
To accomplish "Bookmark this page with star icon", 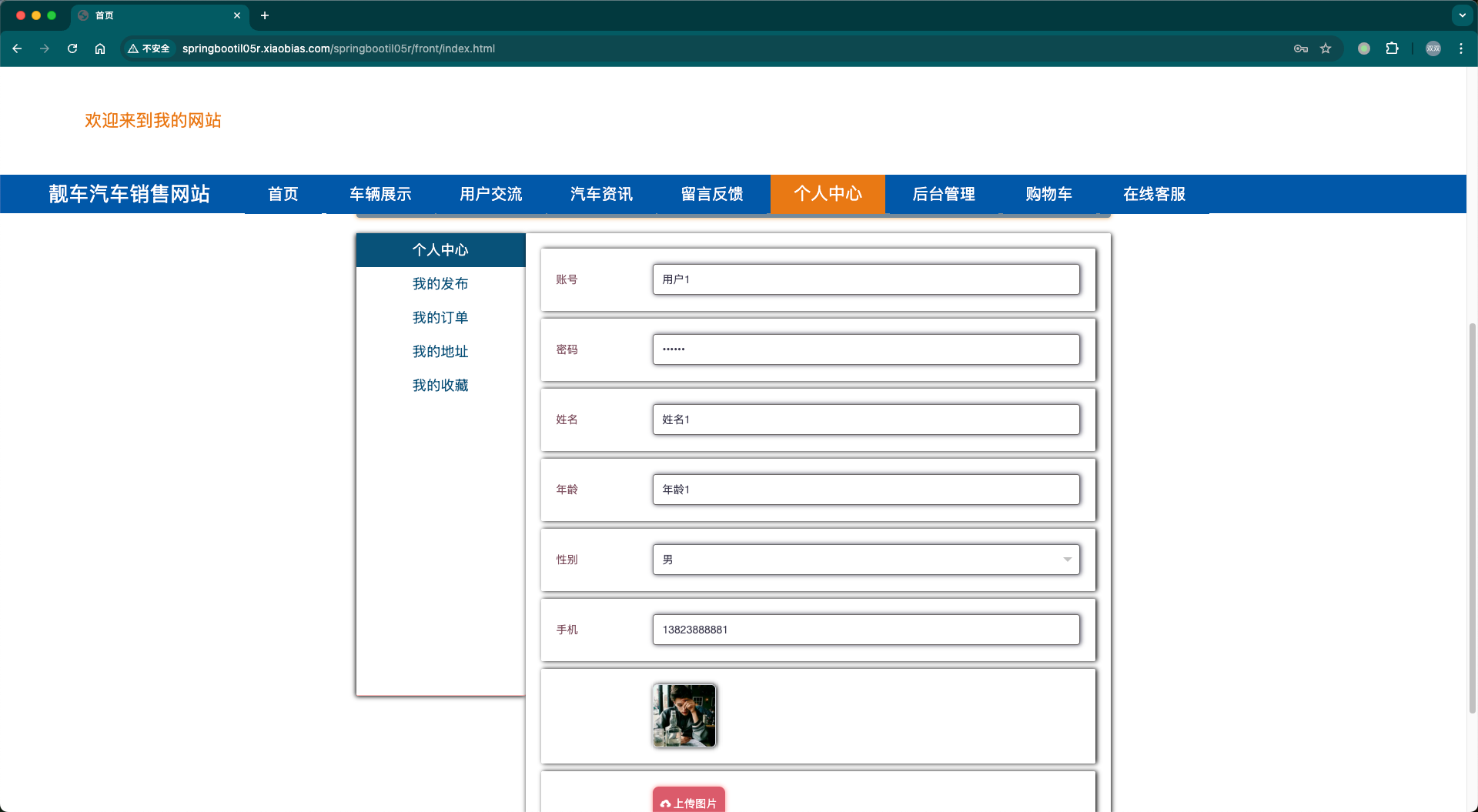I will [1326, 48].
